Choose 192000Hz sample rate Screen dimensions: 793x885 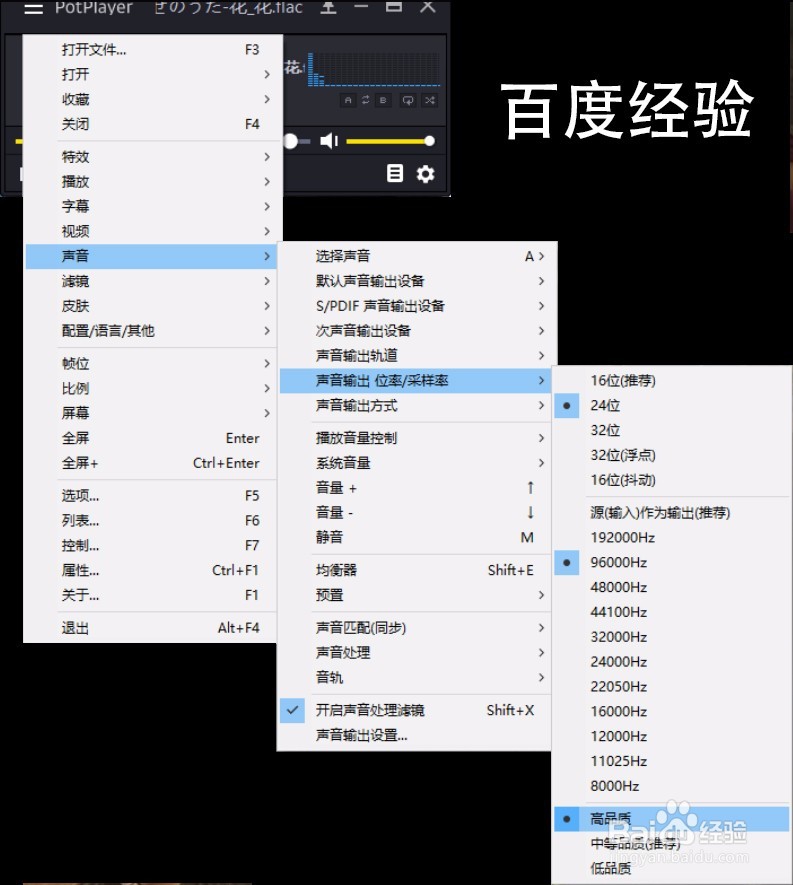point(672,537)
